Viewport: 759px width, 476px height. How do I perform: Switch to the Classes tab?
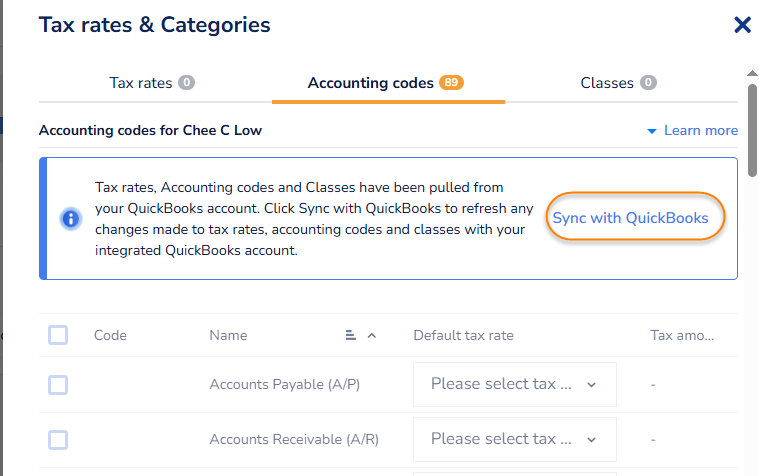point(607,83)
